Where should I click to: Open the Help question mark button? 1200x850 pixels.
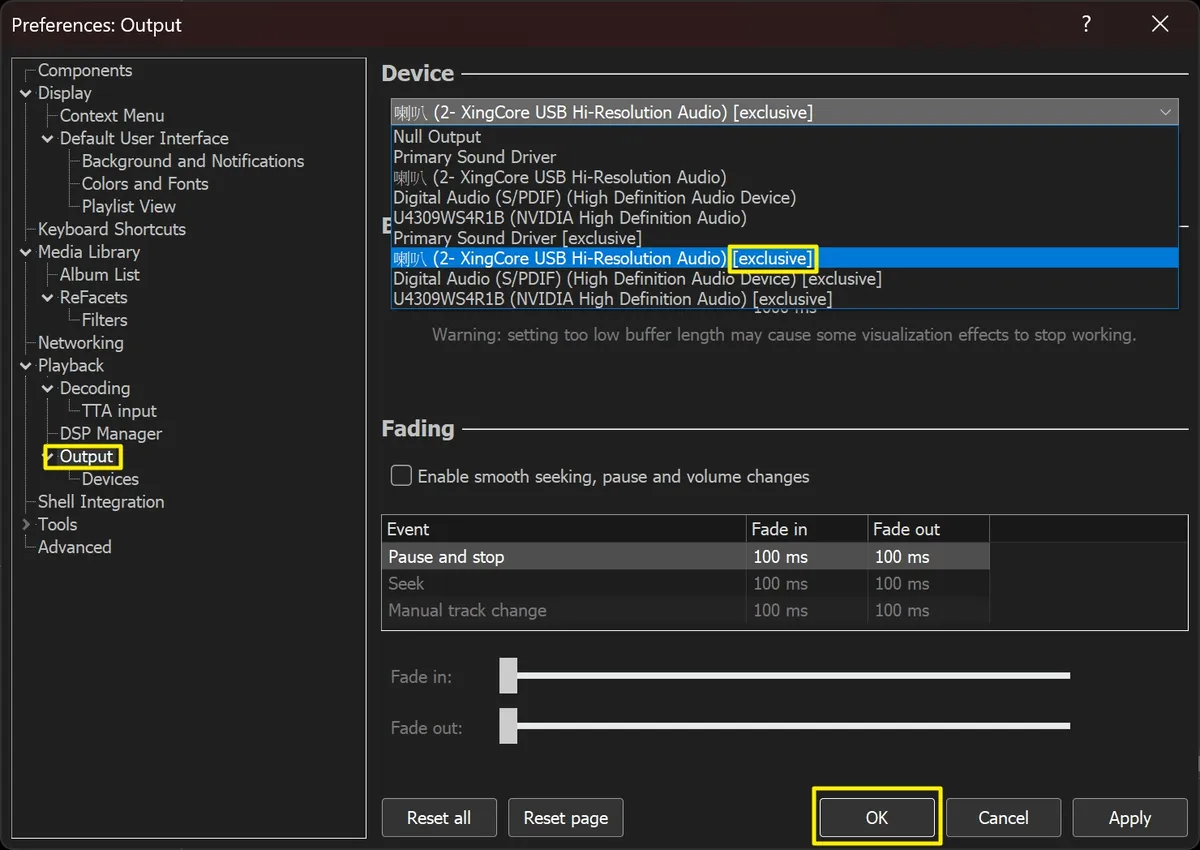point(1086,25)
